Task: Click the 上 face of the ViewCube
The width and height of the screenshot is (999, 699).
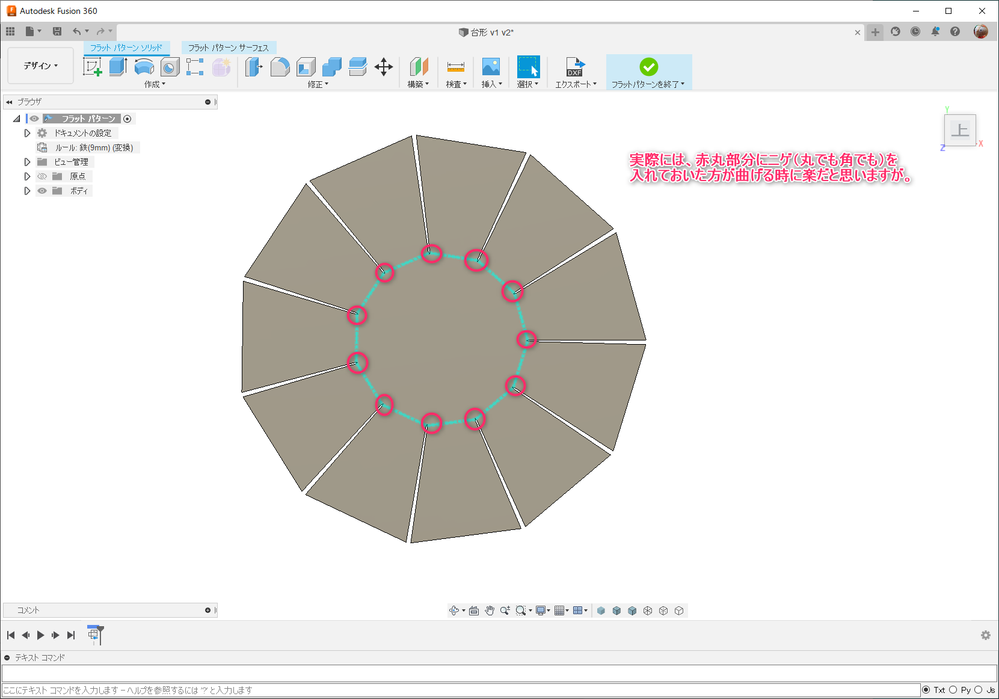Action: [x=959, y=130]
